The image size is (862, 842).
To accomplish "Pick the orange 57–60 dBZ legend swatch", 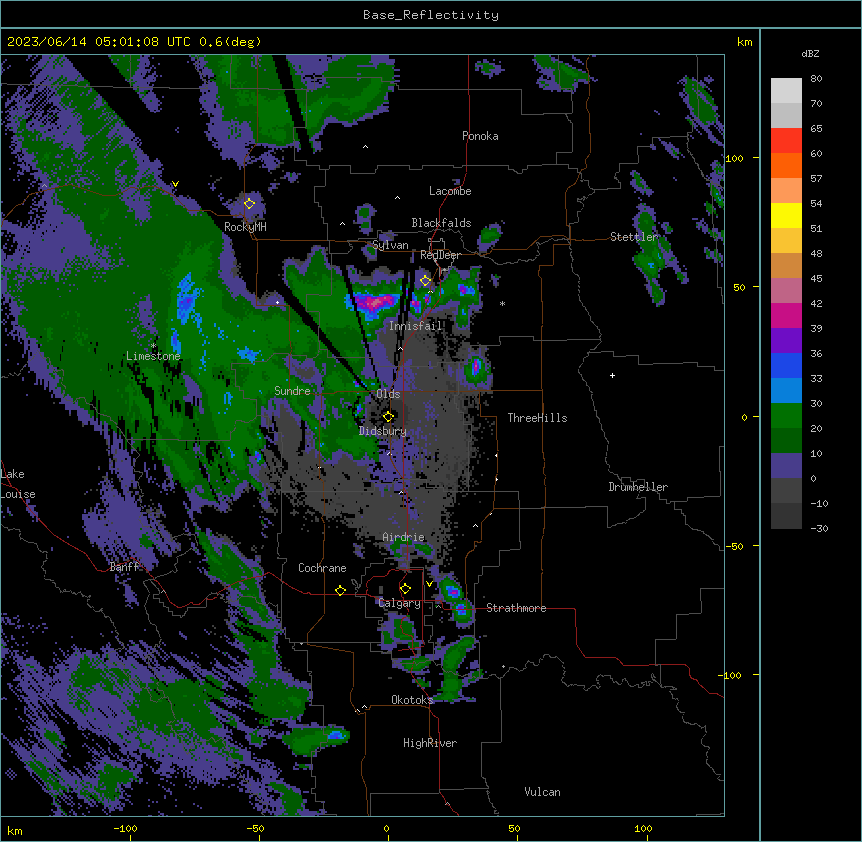I will [786, 165].
